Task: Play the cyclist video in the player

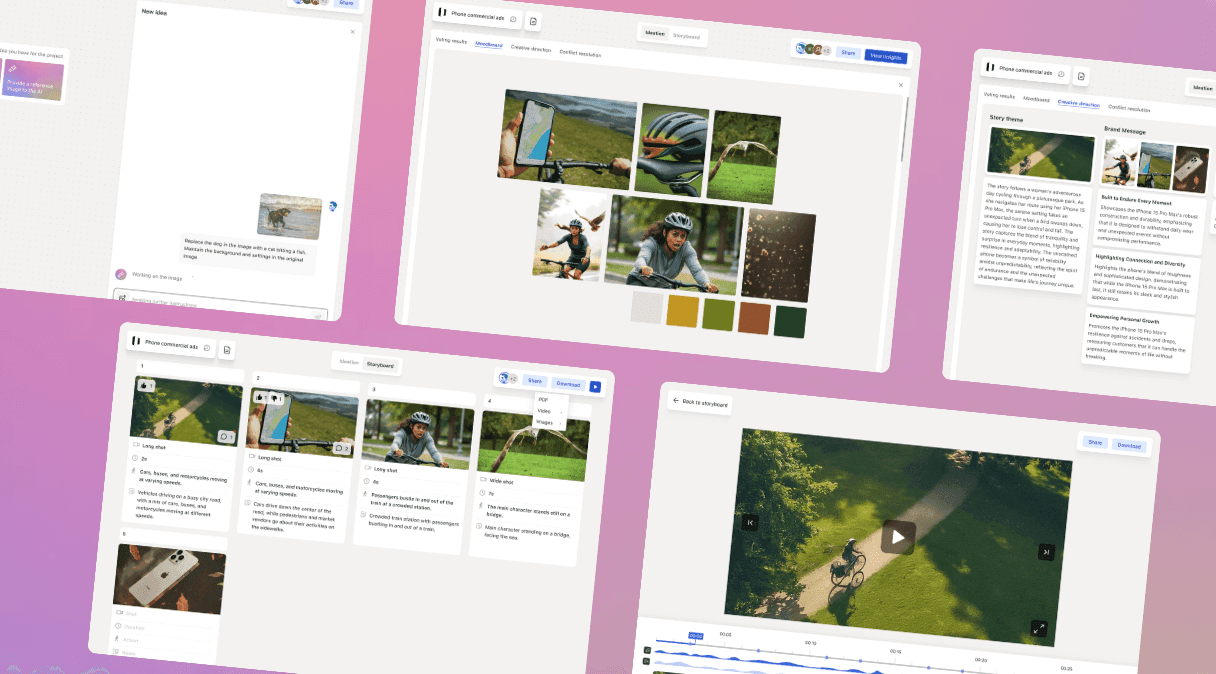Action: pyautogui.click(x=898, y=537)
